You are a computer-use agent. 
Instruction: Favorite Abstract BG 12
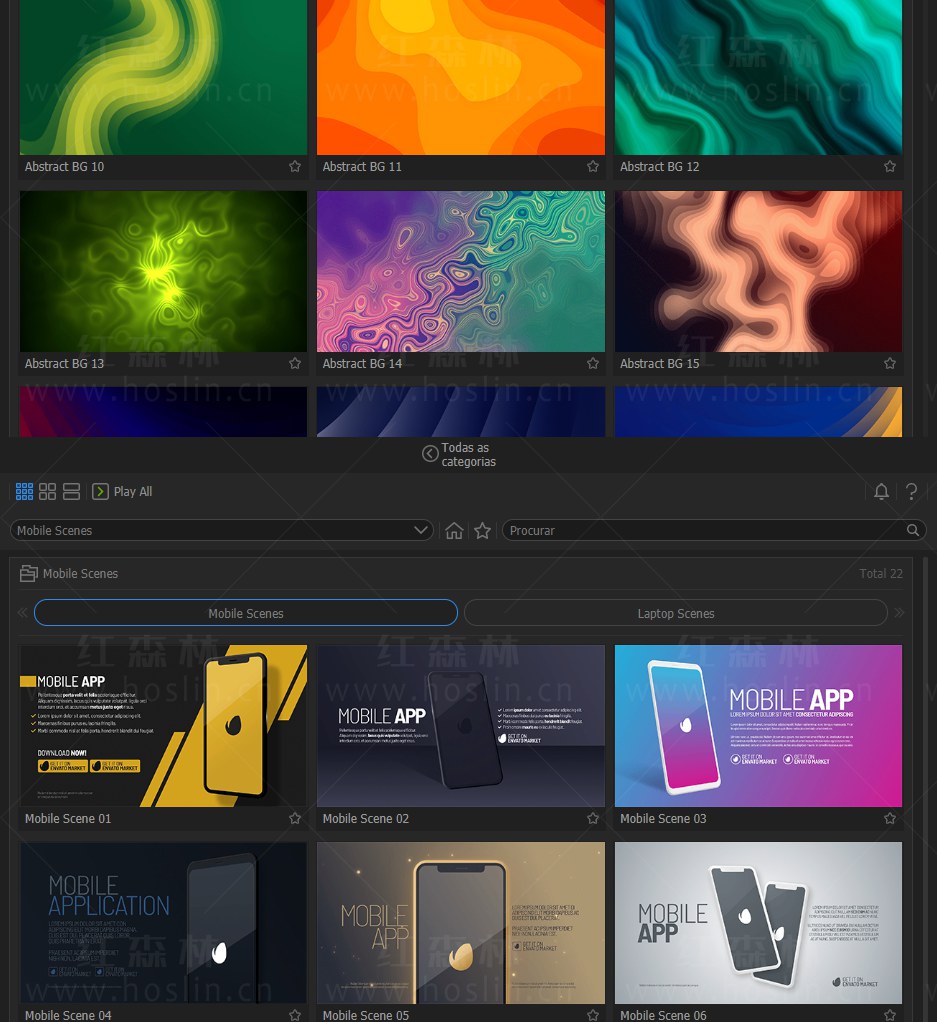coord(890,166)
